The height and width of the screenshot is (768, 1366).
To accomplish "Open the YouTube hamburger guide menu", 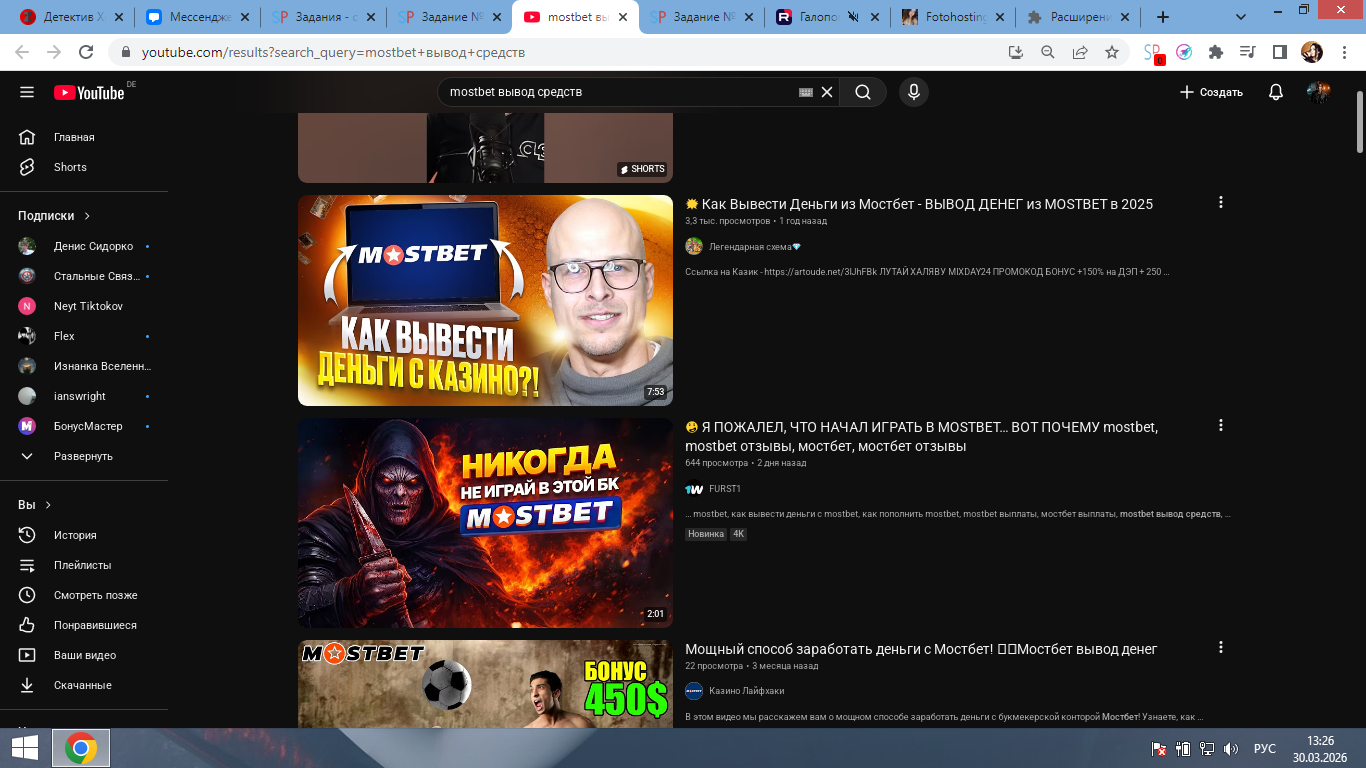I will click(x=27, y=92).
